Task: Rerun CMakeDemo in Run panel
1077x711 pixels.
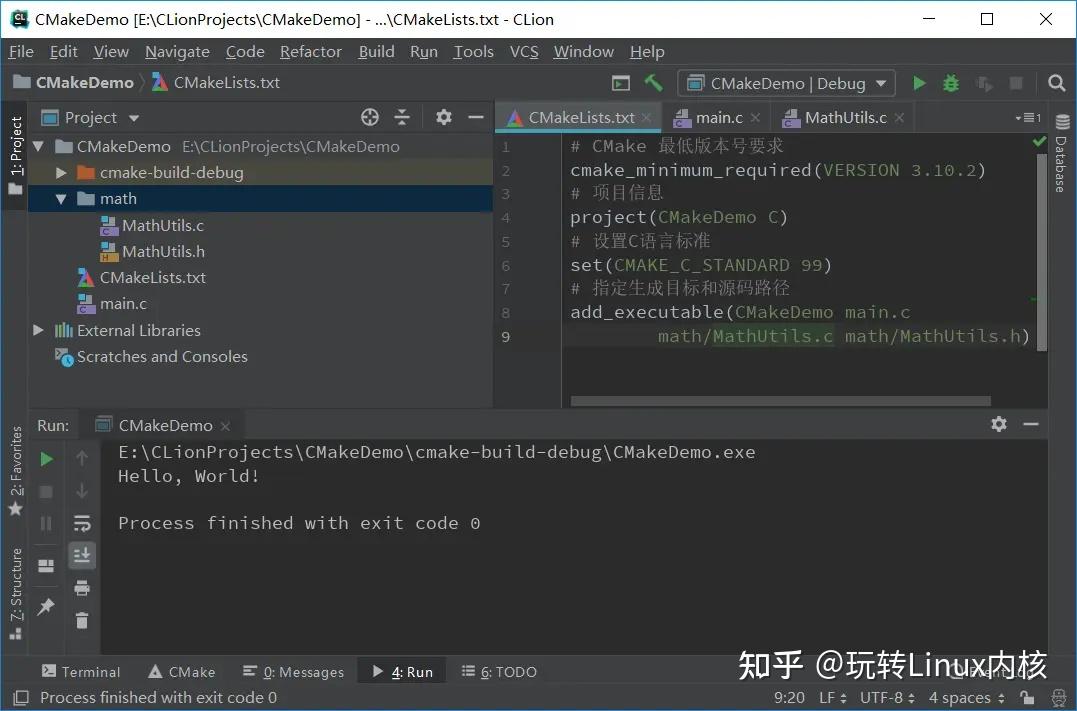Action: tap(46, 459)
